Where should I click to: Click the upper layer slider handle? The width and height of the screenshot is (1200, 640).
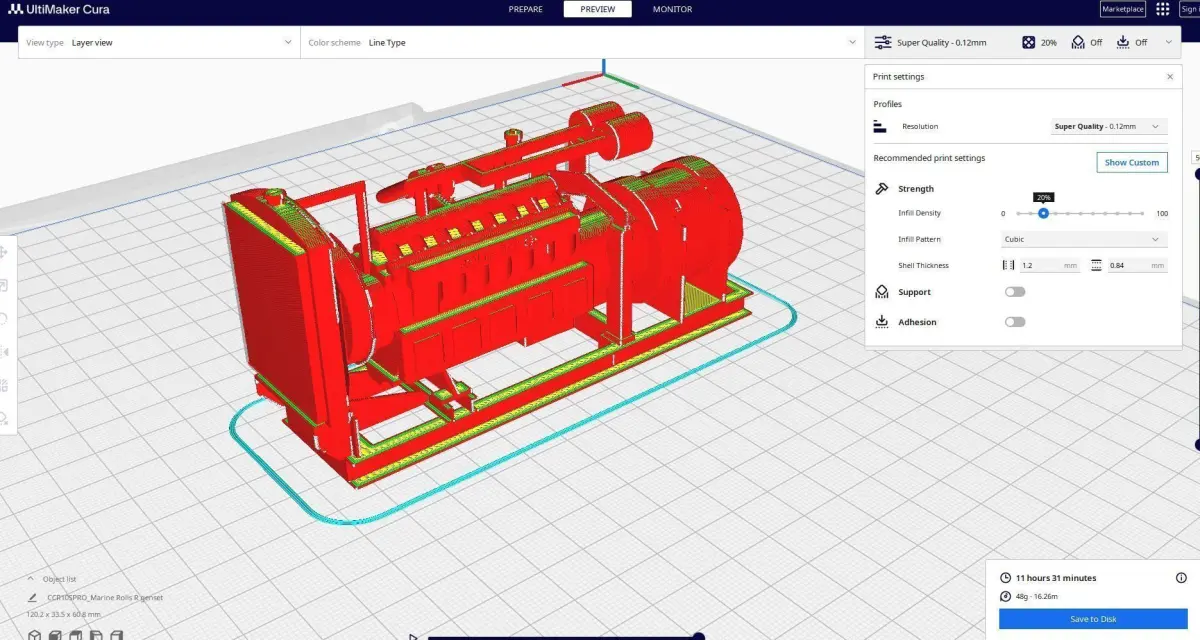tap(1197, 174)
